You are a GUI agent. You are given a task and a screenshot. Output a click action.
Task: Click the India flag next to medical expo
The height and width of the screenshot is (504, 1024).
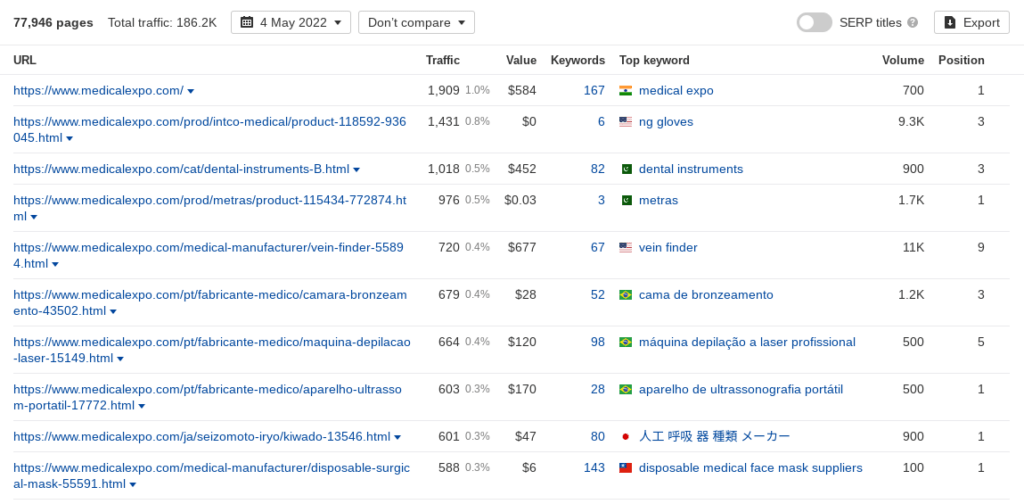626,91
